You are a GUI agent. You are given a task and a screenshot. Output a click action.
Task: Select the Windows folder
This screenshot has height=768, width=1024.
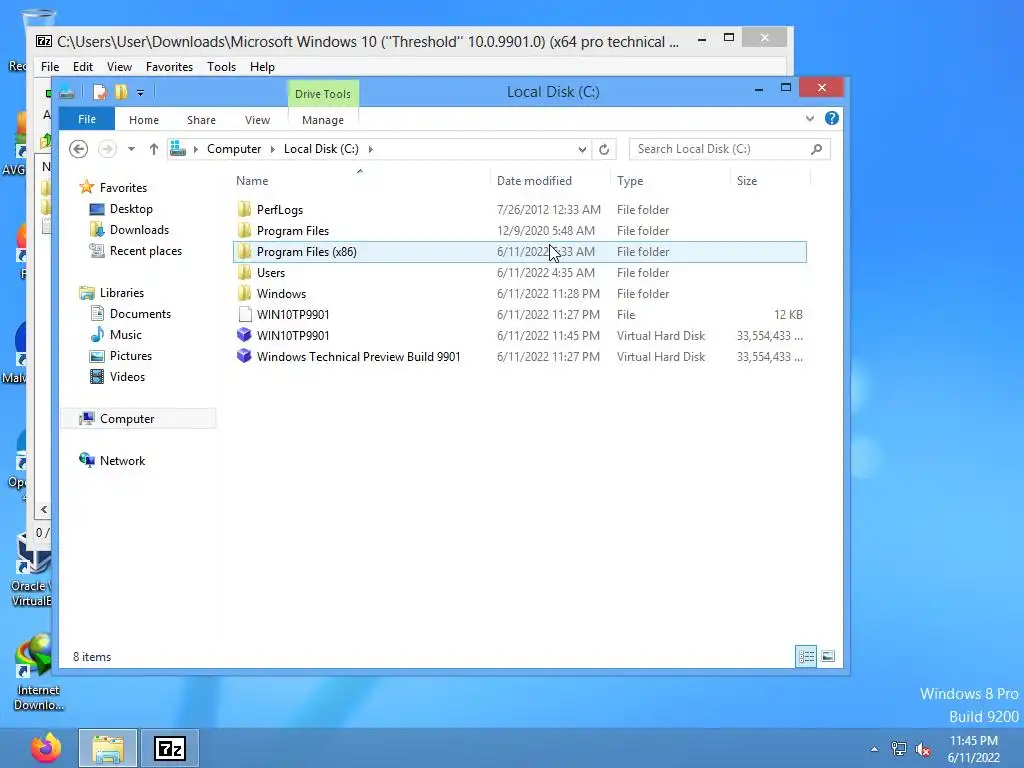[x=520, y=293]
